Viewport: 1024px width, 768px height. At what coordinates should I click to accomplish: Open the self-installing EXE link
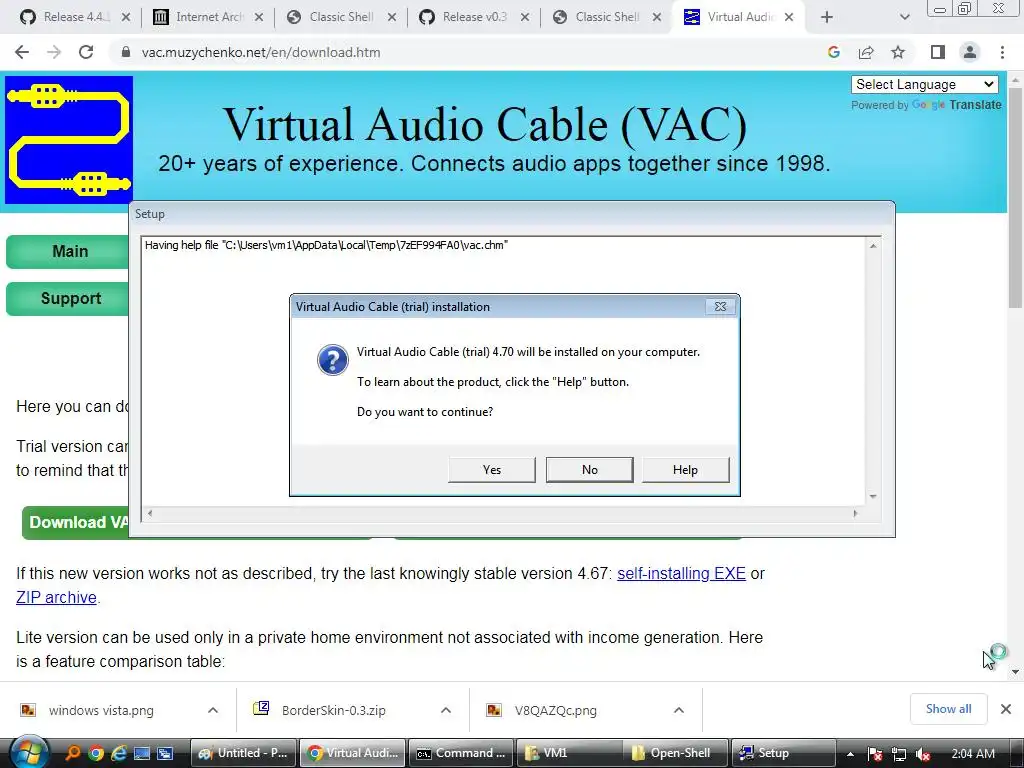pos(681,573)
